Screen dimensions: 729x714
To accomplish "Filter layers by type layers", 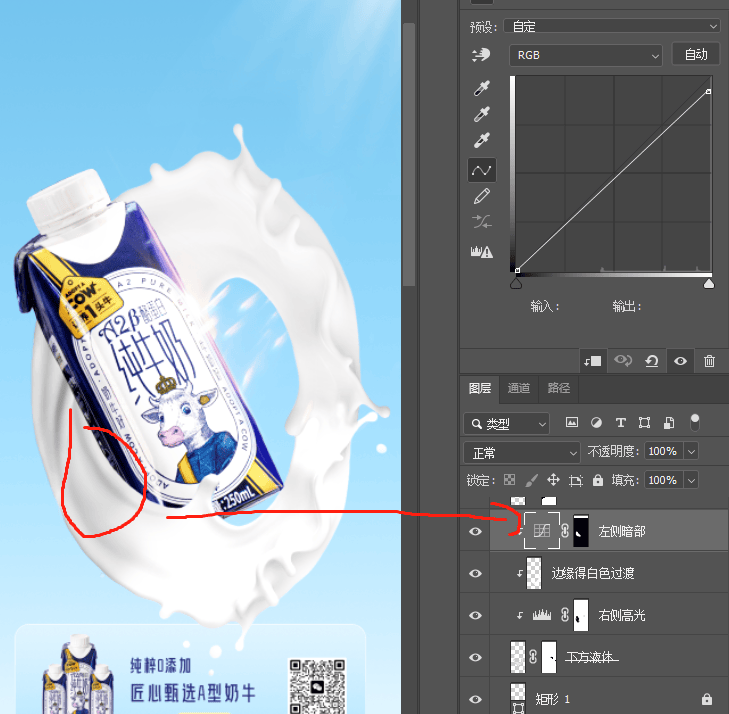I will tap(620, 423).
